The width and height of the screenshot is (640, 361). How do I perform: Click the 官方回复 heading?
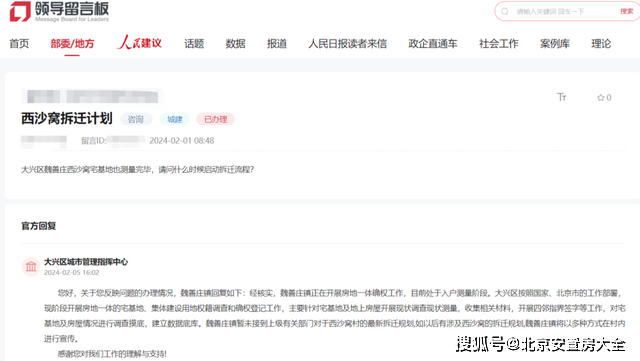[39, 226]
